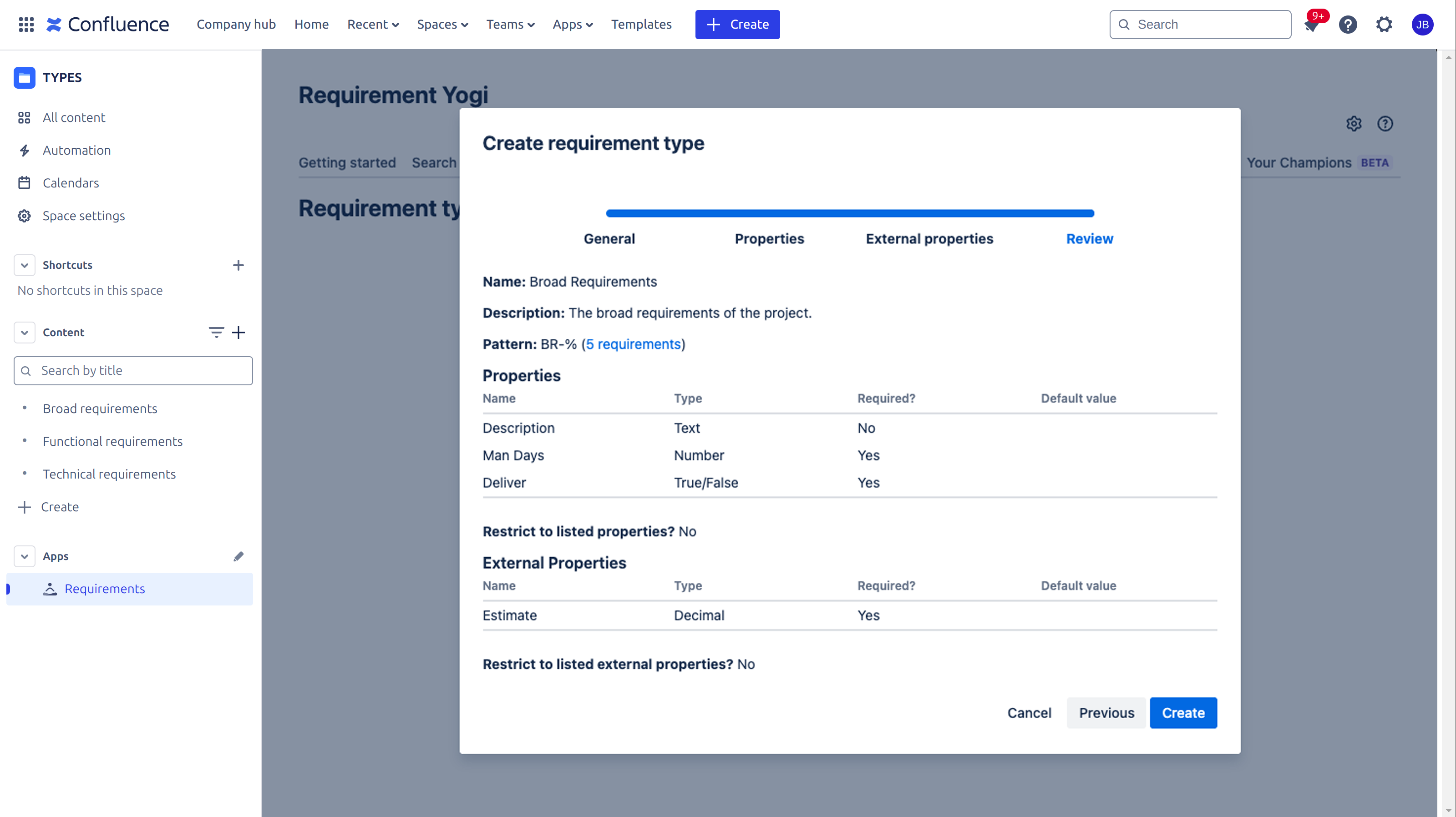Open the 5 requirements link
Viewport: 1456px width, 817px height.
[633, 344]
